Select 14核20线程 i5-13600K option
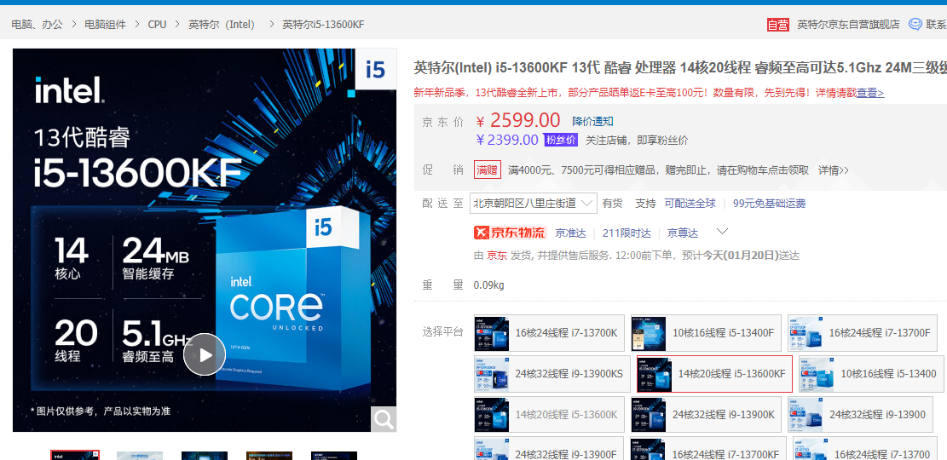 [549, 415]
